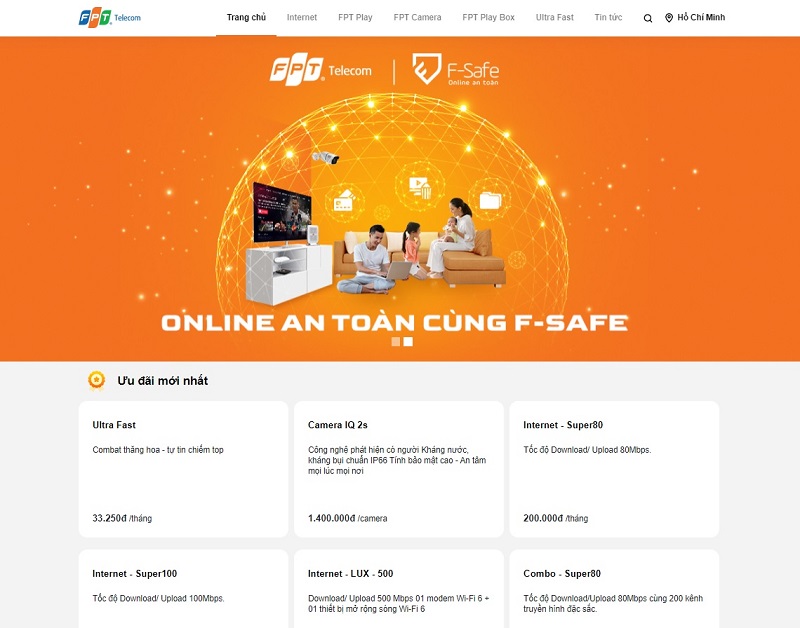Screen dimensions: 800x628
Task: Click the folder icon inside the banner dome
Action: coord(490,199)
